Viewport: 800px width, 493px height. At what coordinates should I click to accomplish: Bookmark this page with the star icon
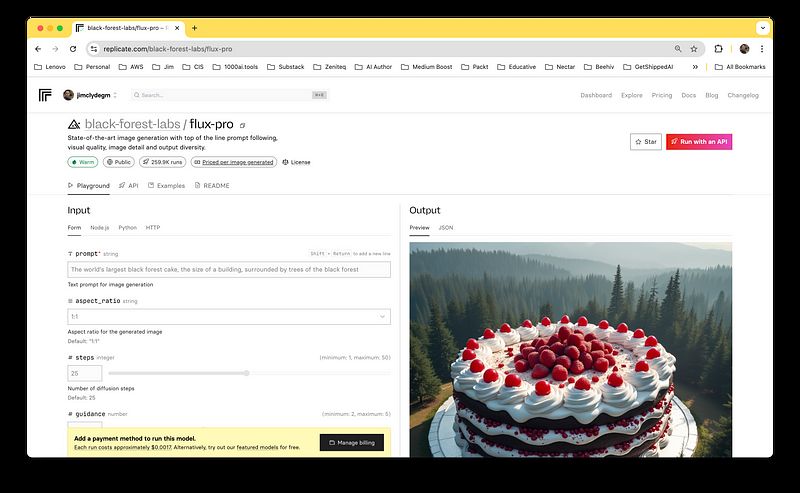(694, 48)
